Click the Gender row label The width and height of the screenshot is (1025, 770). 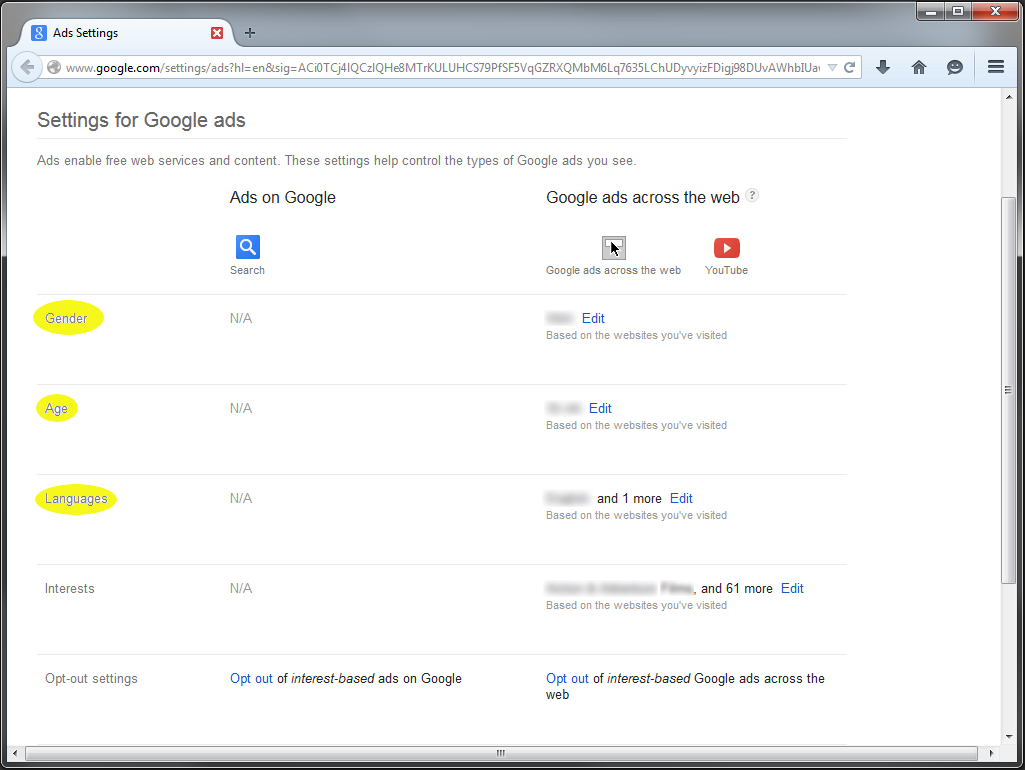[x=66, y=318]
